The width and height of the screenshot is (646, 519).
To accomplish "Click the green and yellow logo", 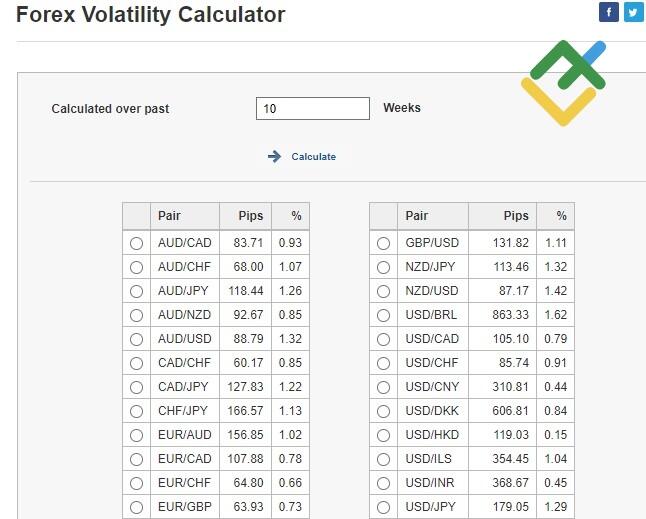I will [563, 82].
